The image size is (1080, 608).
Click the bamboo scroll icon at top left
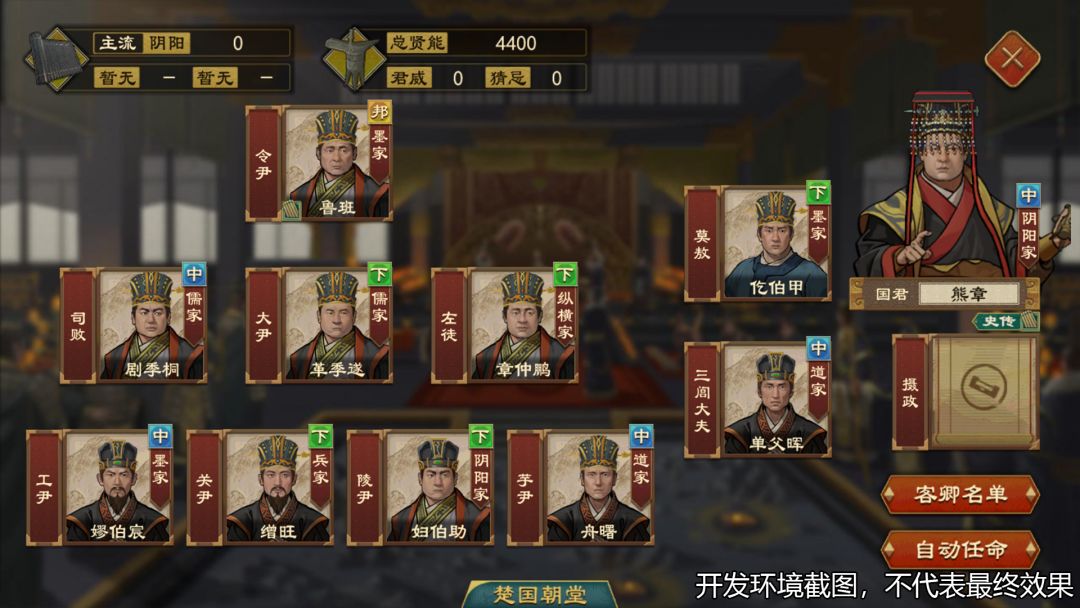coord(56,59)
